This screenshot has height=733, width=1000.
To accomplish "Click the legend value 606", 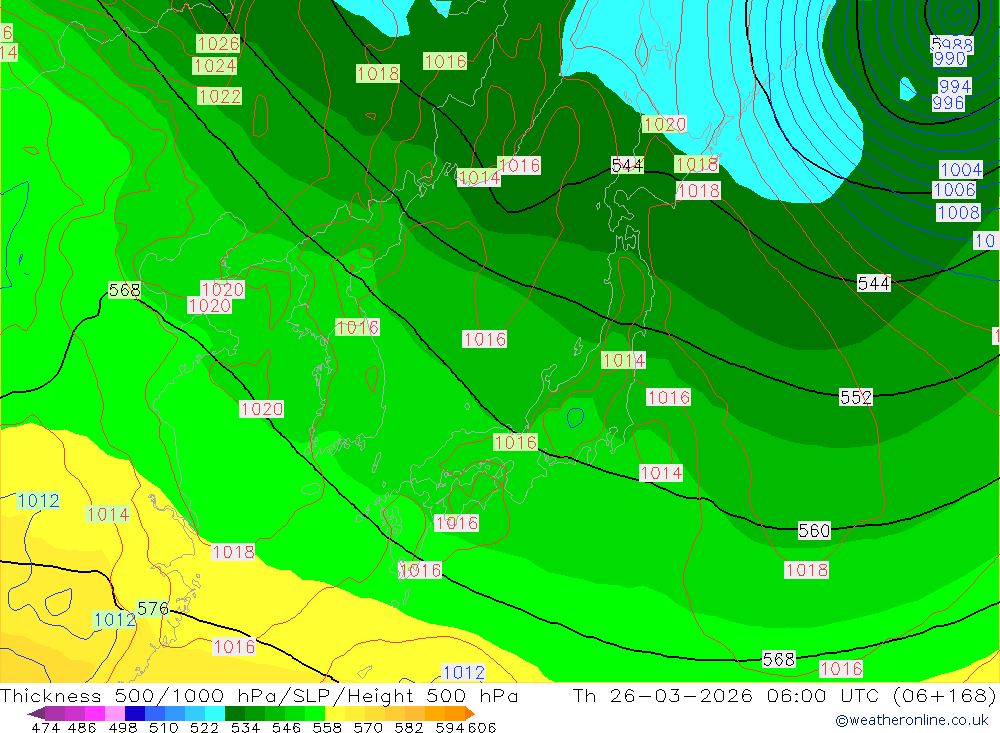I will point(482,727).
